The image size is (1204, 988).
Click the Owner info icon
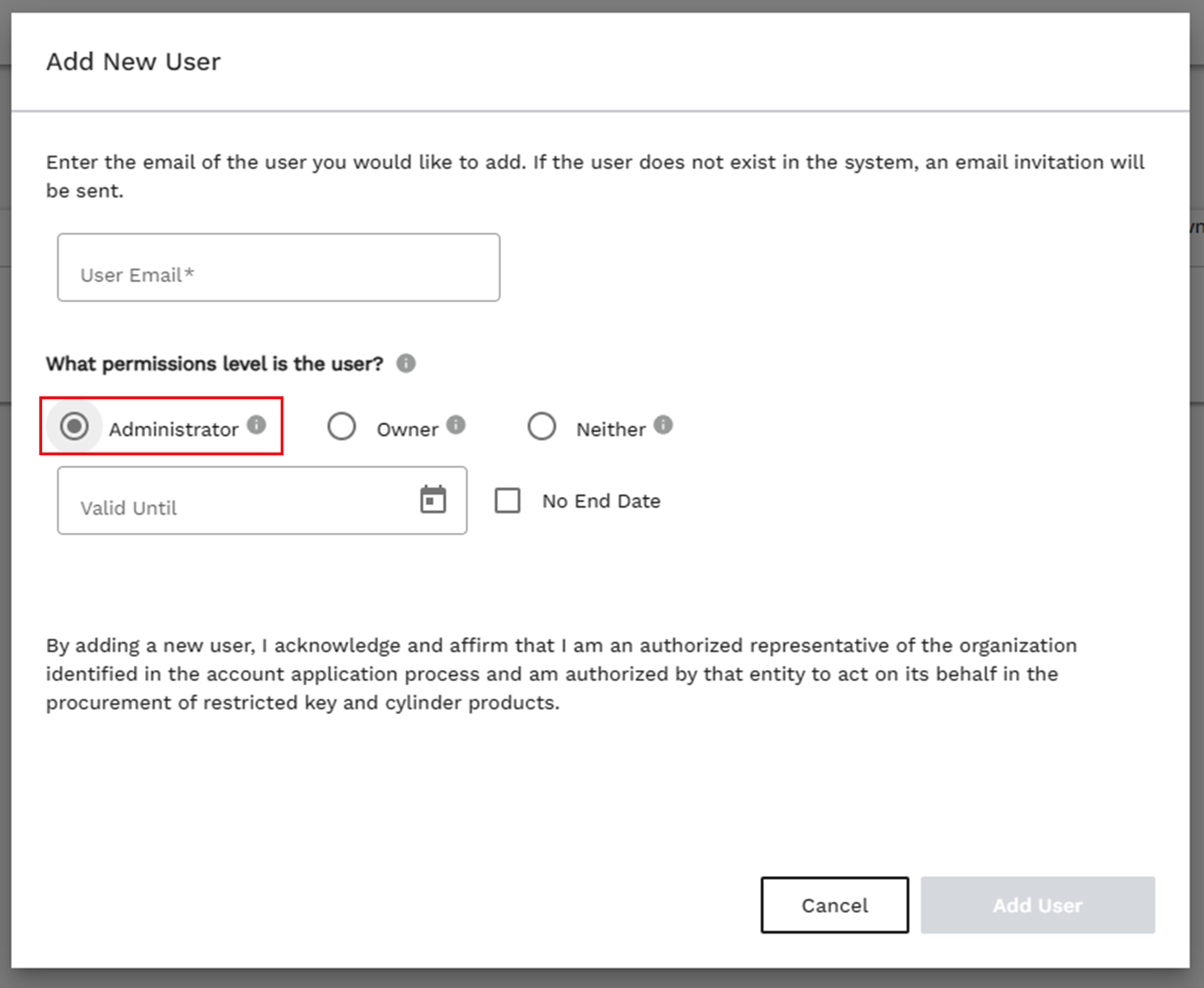456,424
